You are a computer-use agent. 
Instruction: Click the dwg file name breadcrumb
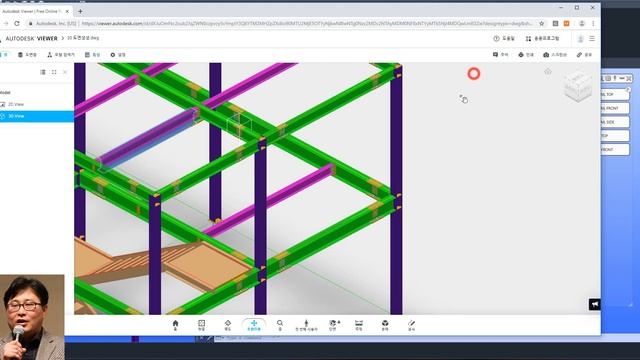point(83,38)
